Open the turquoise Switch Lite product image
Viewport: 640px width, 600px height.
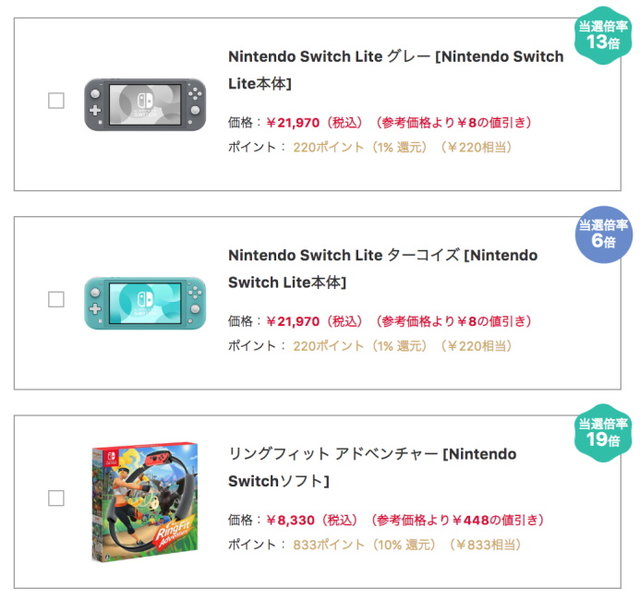(145, 300)
